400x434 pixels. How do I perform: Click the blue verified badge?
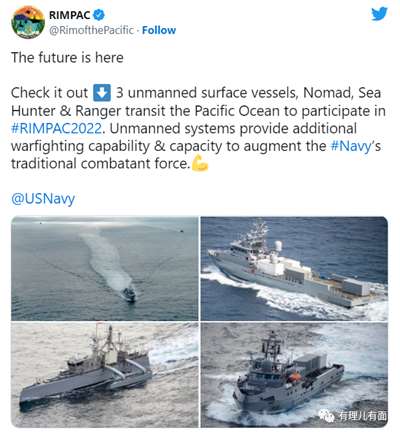[x=99, y=15]
